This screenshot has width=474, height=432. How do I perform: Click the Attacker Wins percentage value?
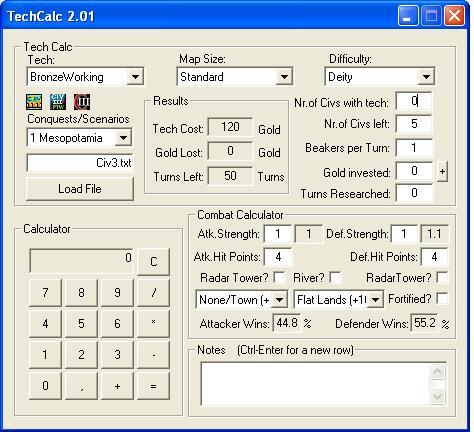click(287, 323)
